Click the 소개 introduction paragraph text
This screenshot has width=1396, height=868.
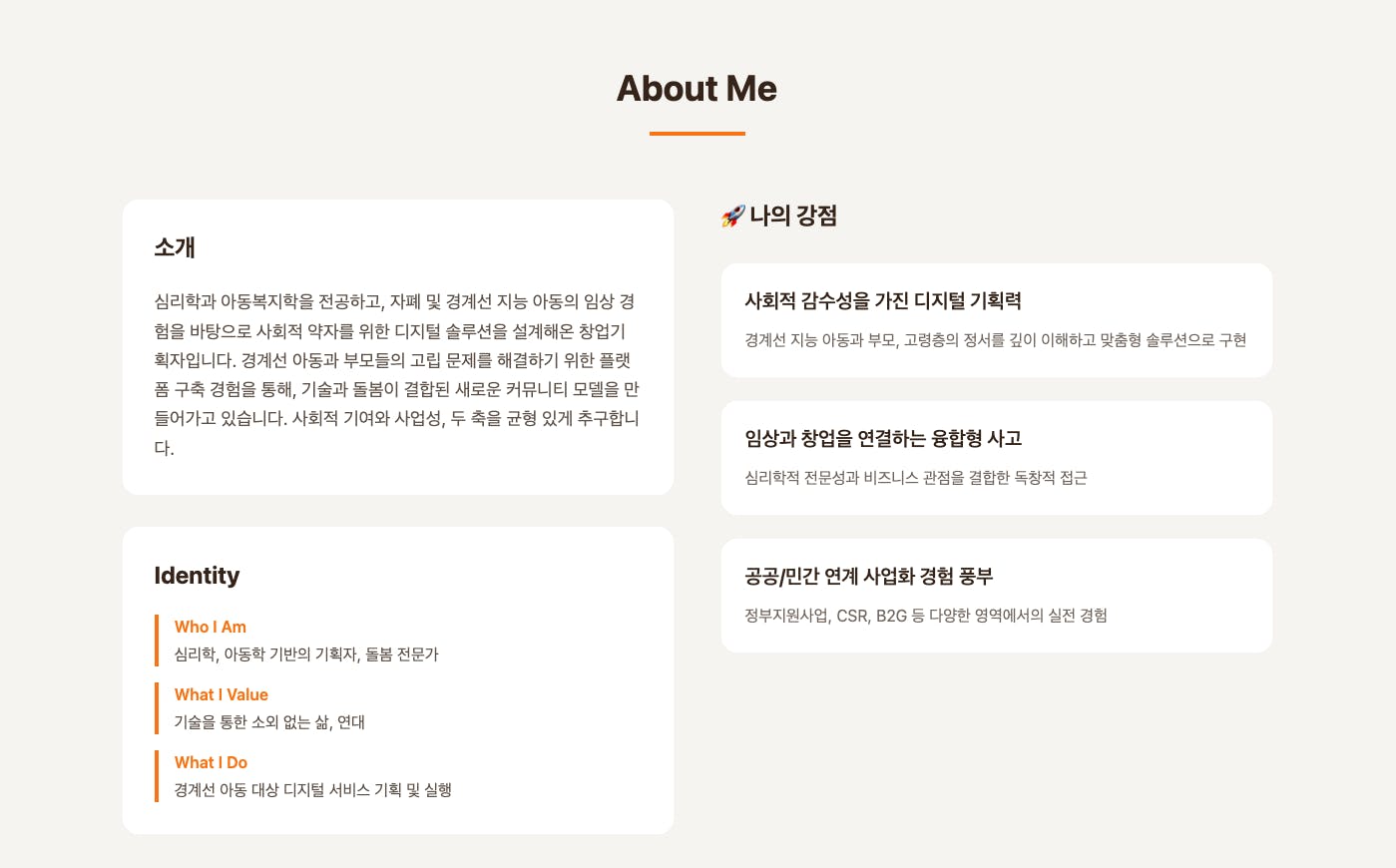pos(397,374)
